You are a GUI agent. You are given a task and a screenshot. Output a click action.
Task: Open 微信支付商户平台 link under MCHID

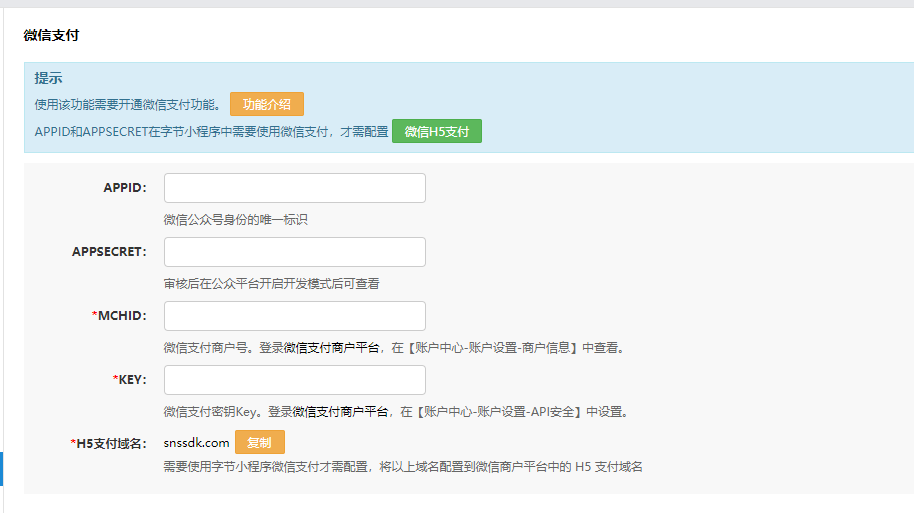332,348
